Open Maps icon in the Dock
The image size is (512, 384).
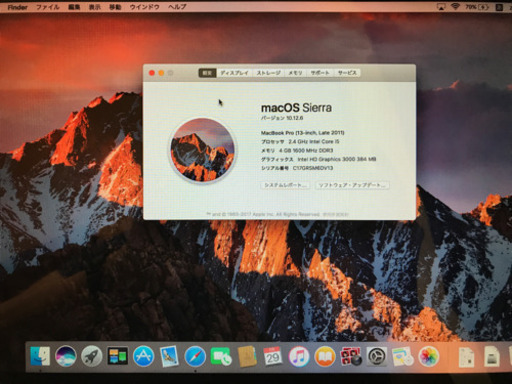[403, 356]
